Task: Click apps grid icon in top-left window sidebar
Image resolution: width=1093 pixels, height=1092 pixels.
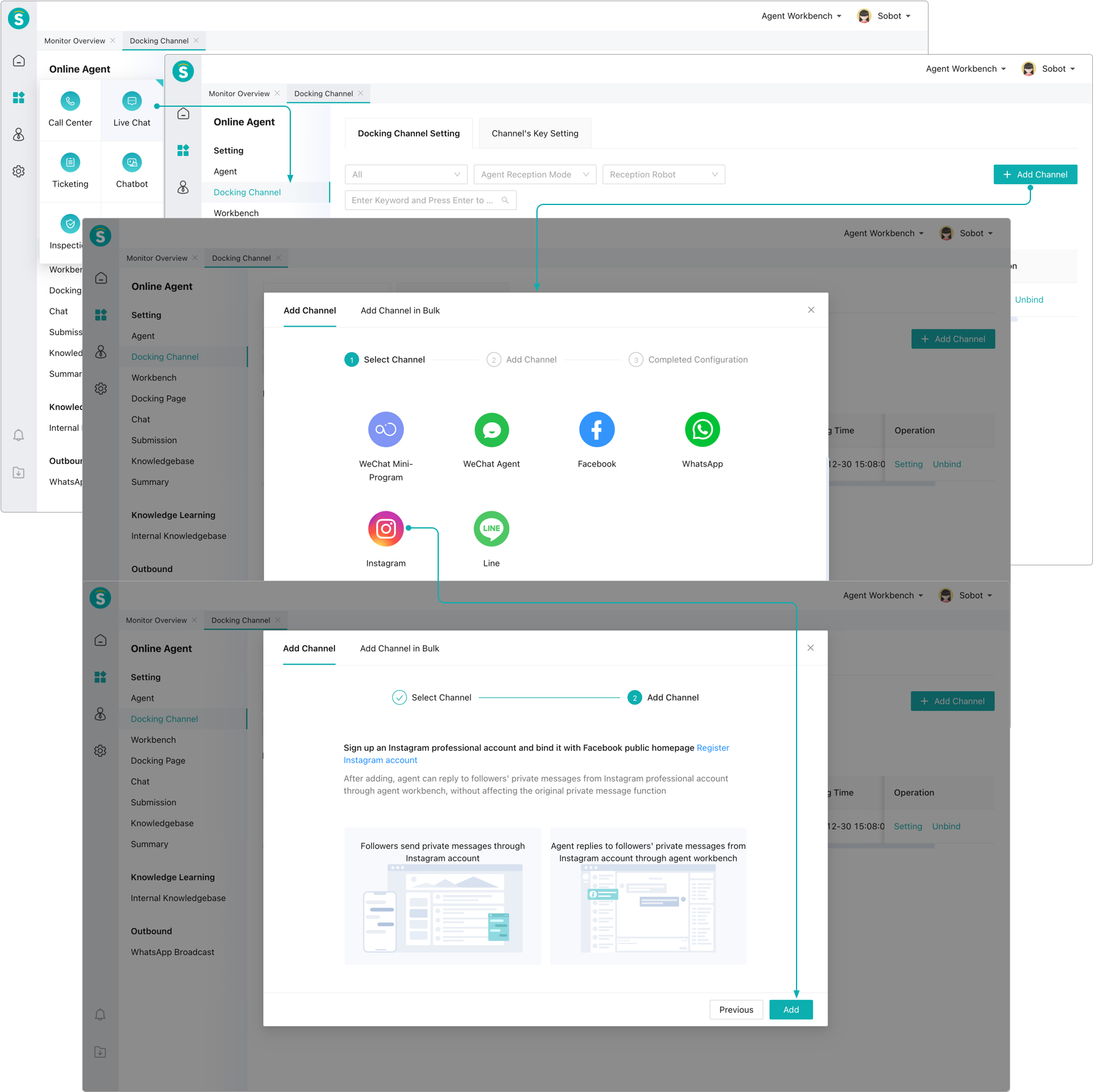Action: point(19,98)
